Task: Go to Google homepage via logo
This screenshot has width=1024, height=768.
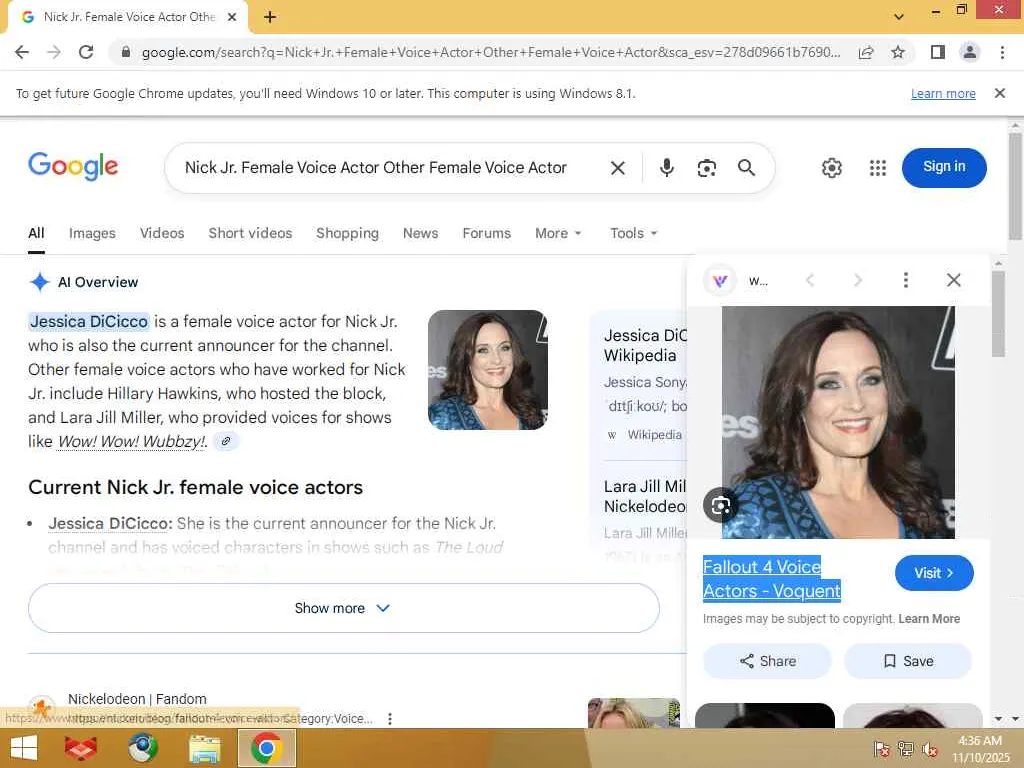Action: pyautogui.click(x=73, y=166)
